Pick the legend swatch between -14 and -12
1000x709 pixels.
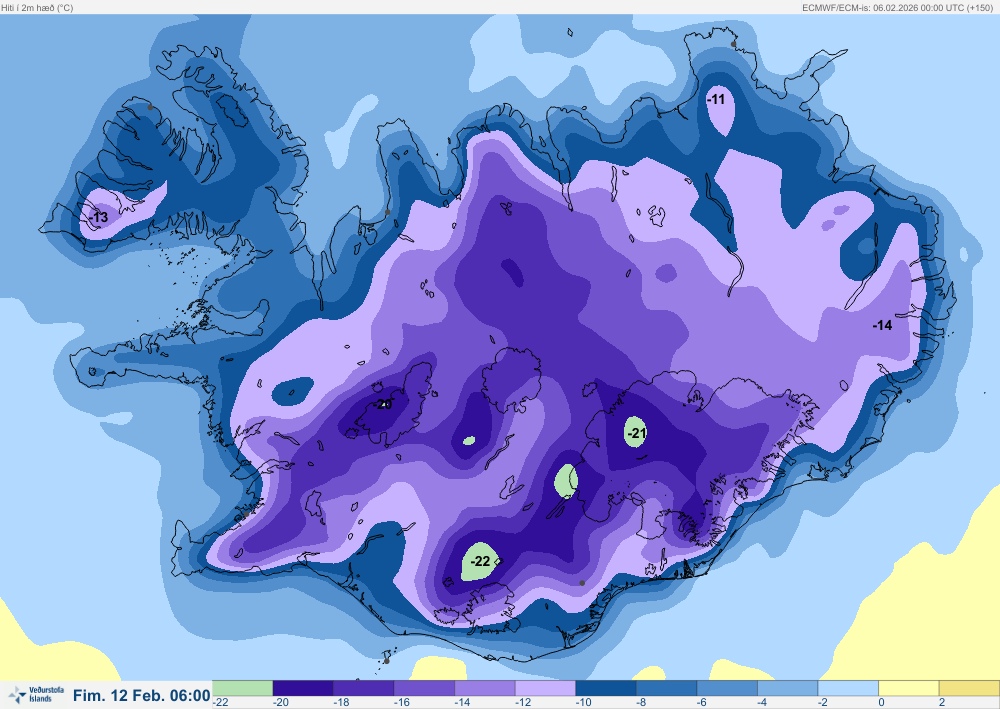coord(485,689)
